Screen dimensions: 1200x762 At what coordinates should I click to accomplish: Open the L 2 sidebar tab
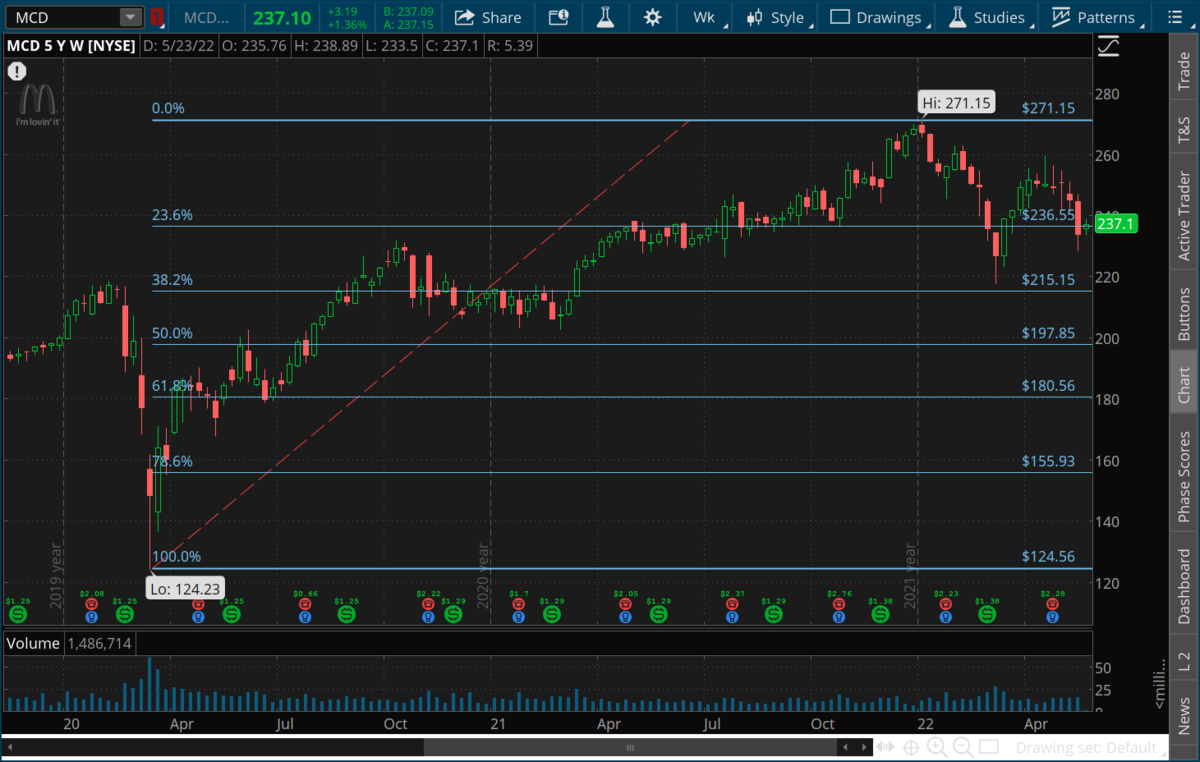click(1184, 660)
